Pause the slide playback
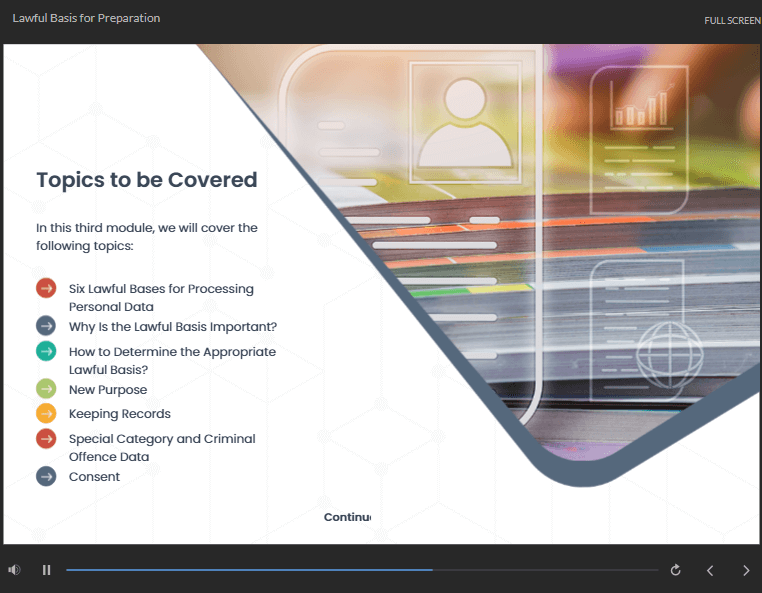Viewport: 762px width, 593px height. [x=46, y=570]
